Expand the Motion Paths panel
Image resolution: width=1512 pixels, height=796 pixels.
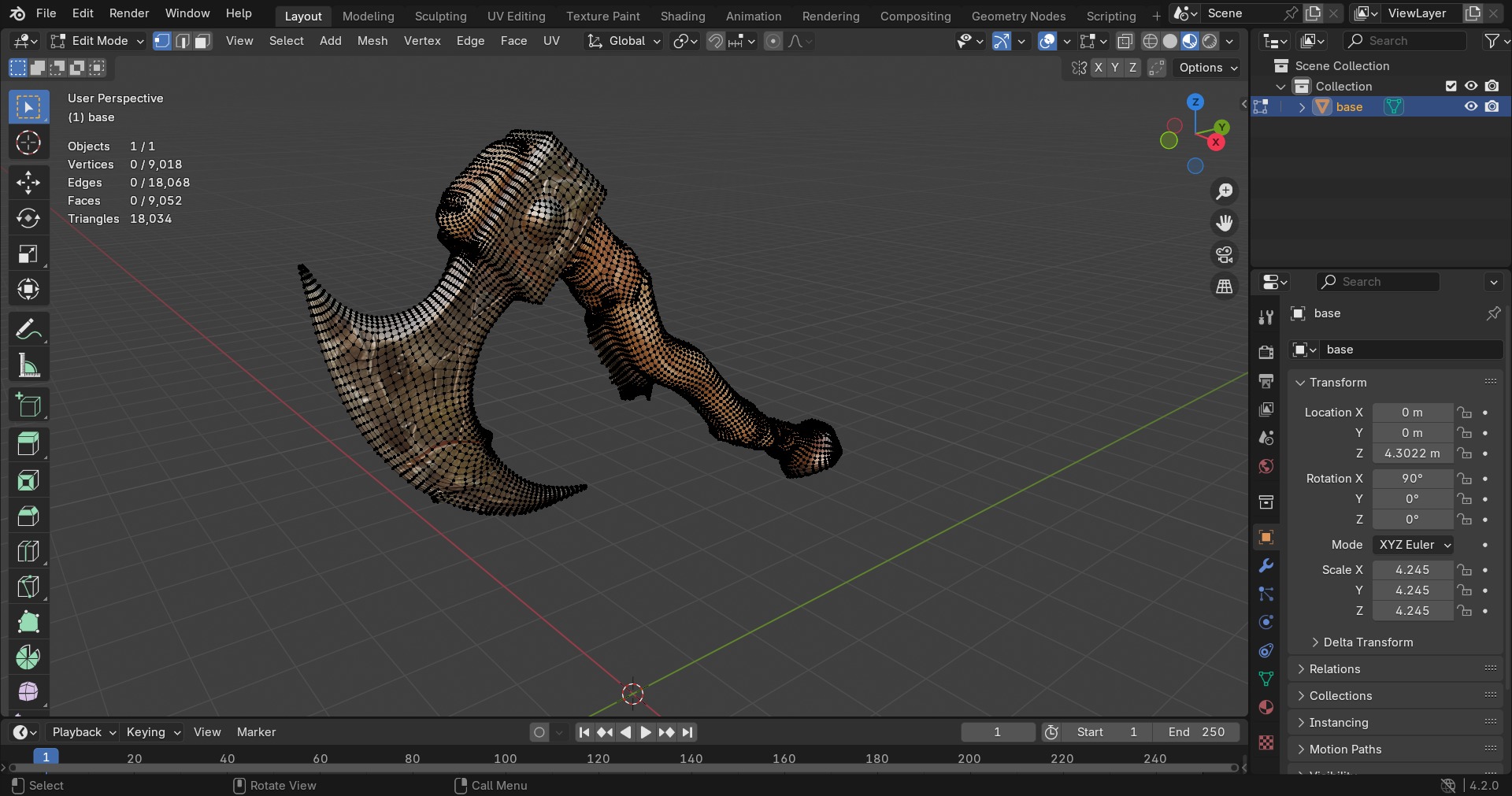coord(1344,750)
